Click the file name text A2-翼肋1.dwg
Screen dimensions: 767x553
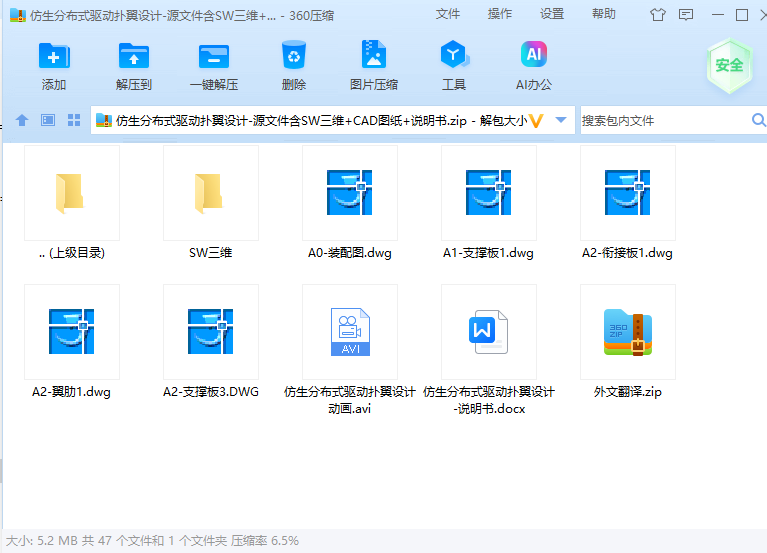point(71,392)
